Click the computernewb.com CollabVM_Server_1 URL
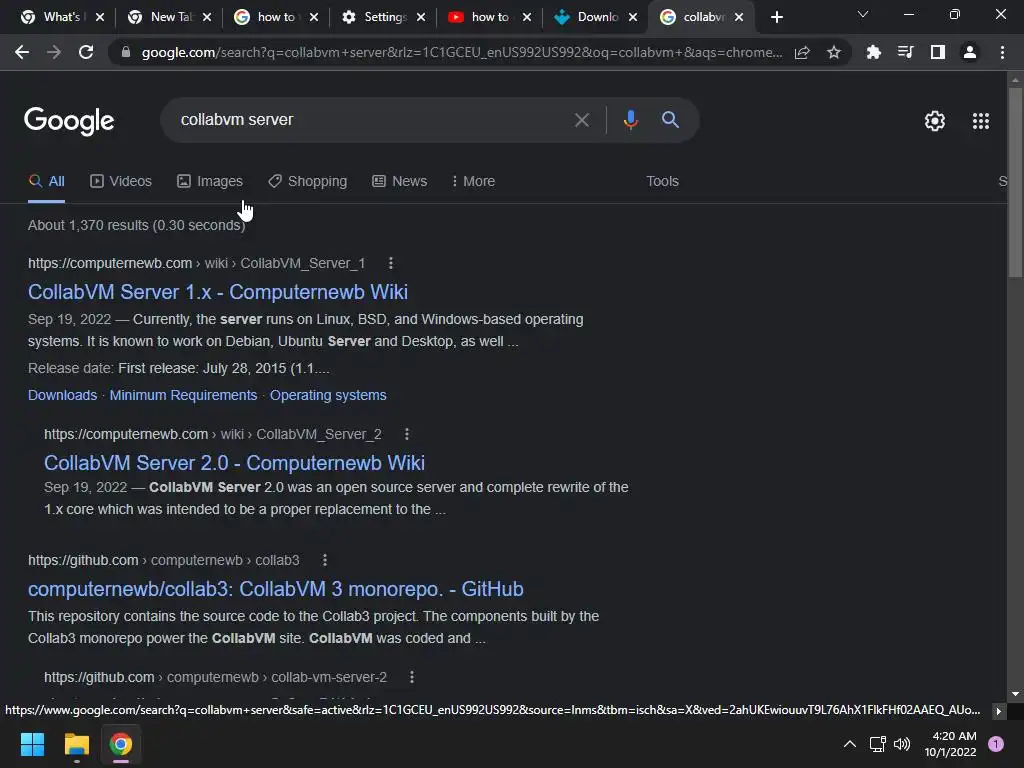The width and height of the screenshot is (1024, 768). pyautogui.click(x=197, y=263)
